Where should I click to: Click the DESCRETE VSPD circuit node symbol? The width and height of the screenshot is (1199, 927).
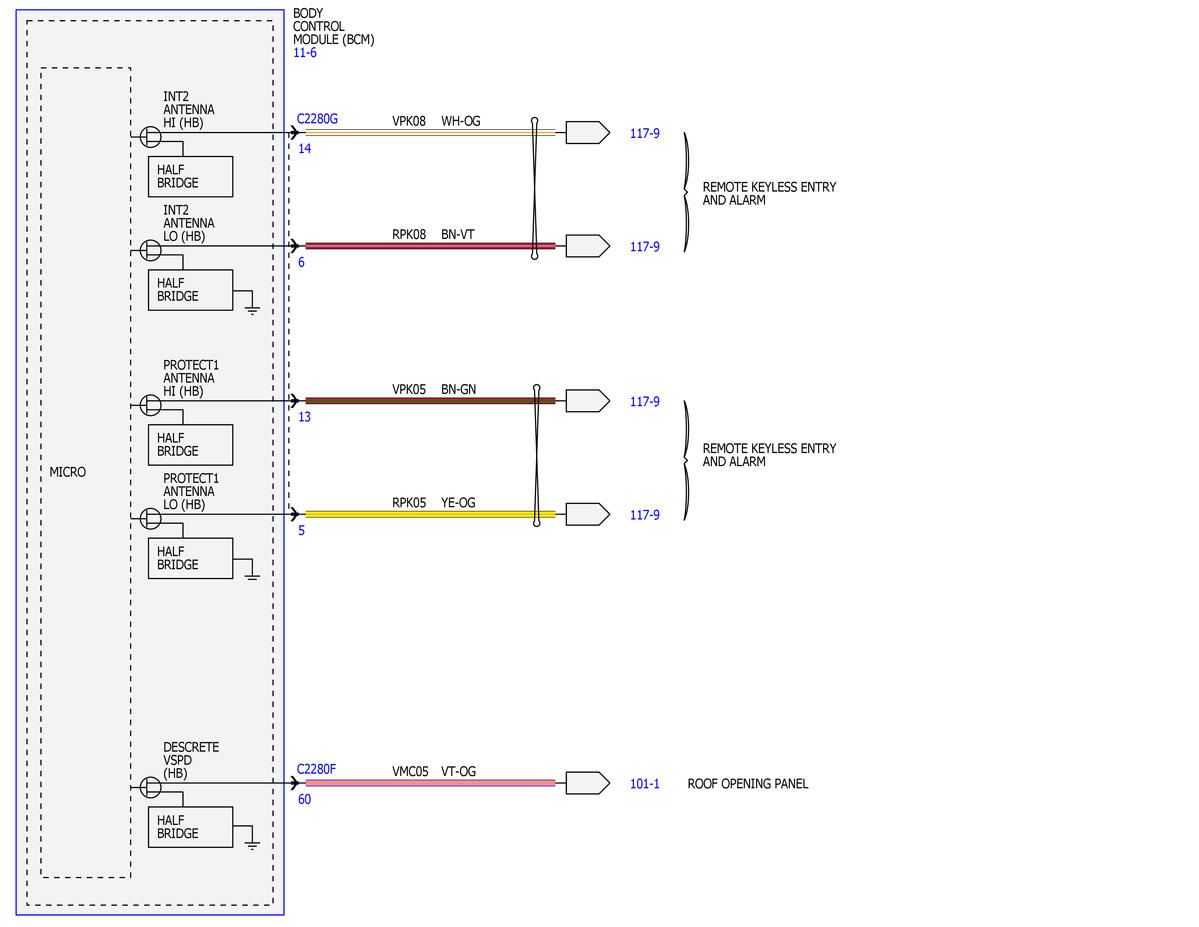(151, 787)
